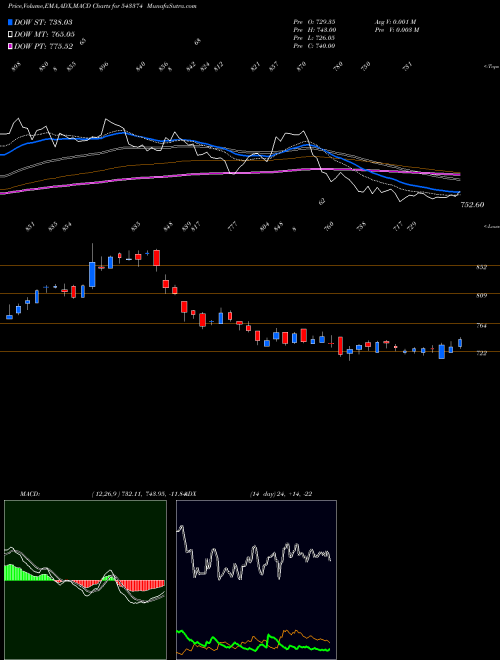Click the 752.60 current price label

473,205
